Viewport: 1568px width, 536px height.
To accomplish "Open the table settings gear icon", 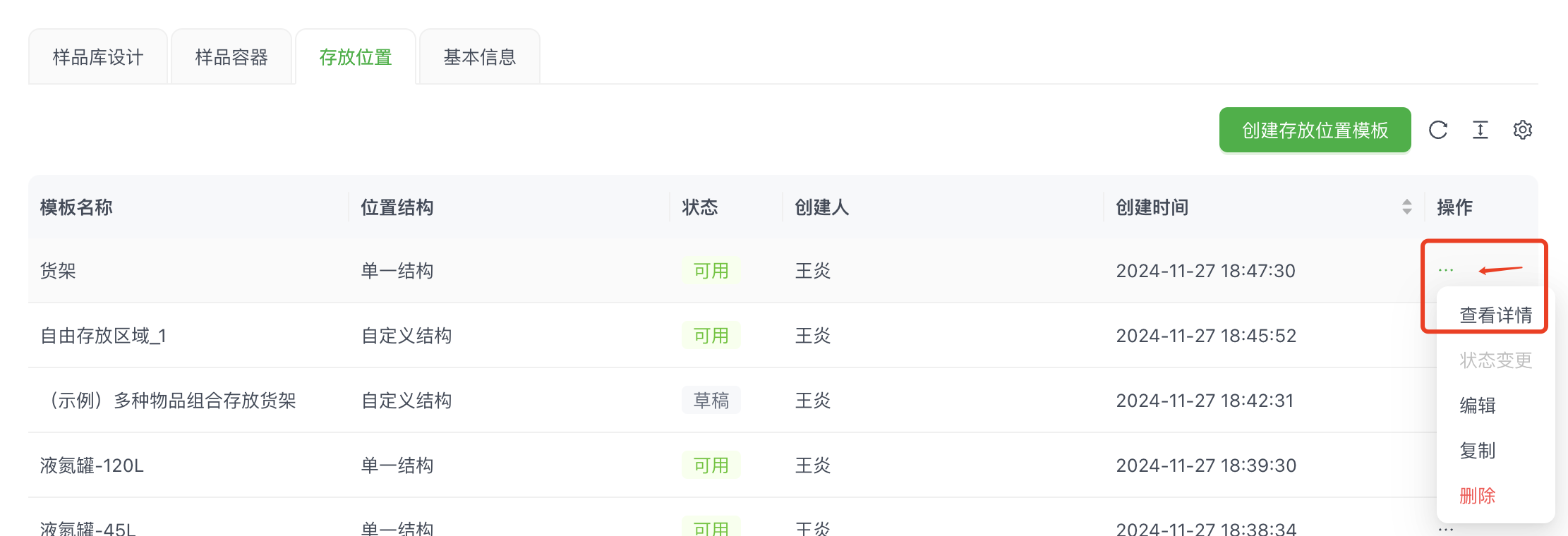I will 1523,130.
